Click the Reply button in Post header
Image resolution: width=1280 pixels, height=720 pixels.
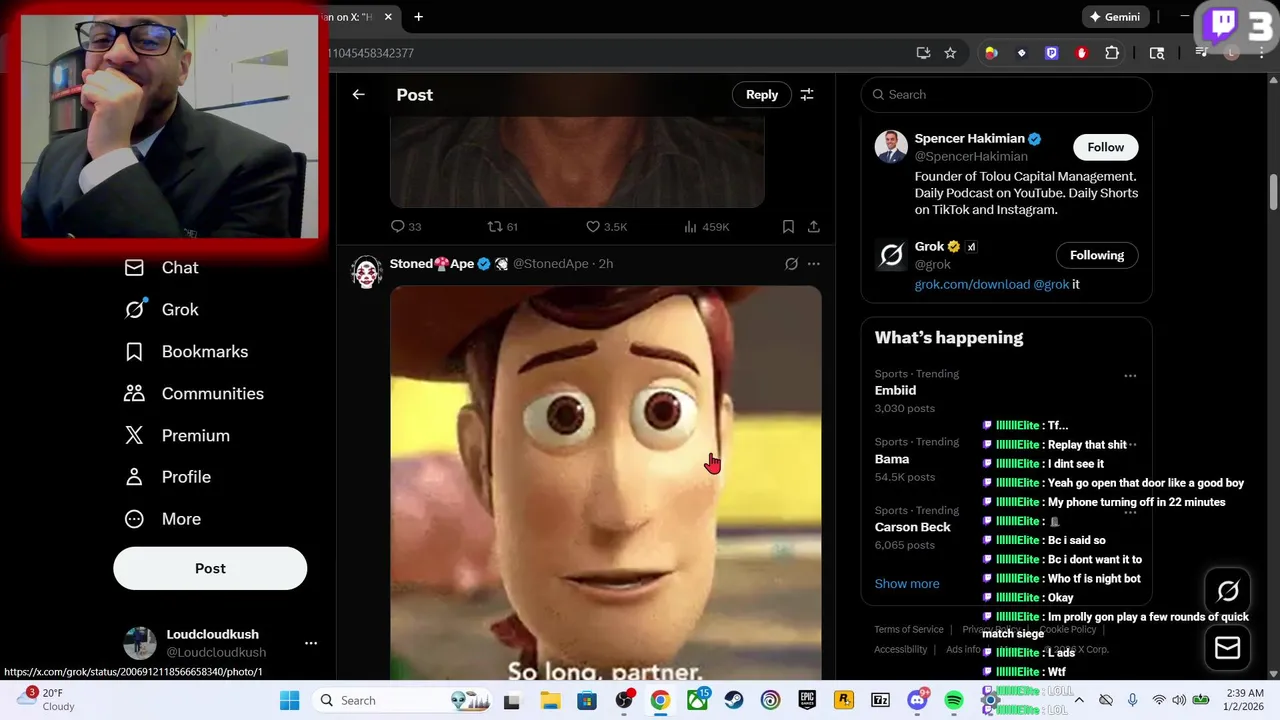pos(761,94)
